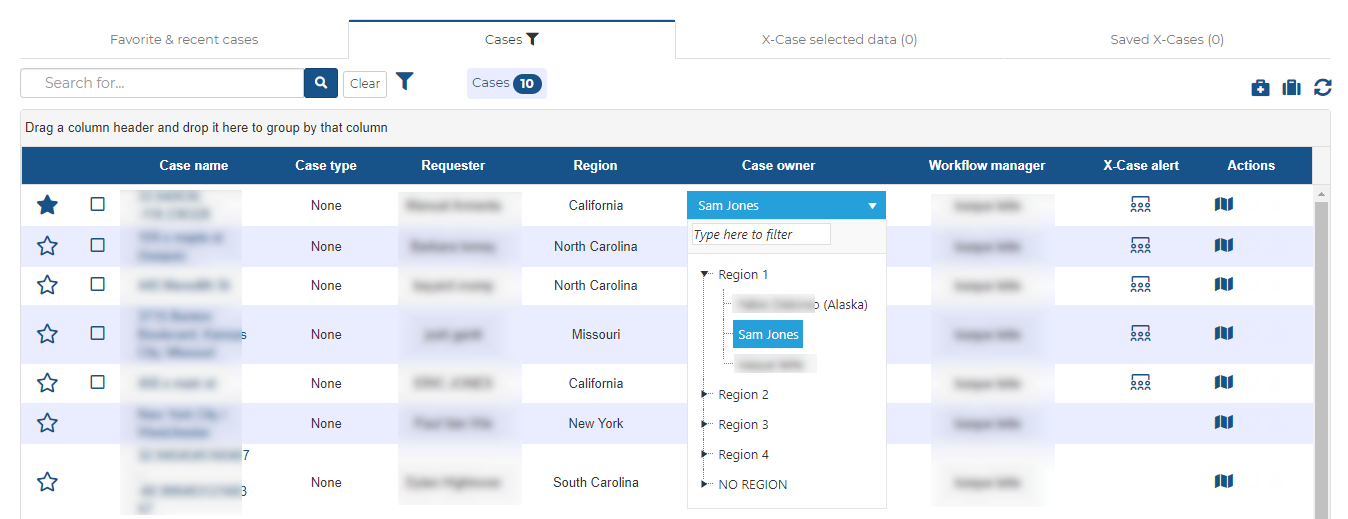The image size is (1348, 519).
Task: Open the Sam Jones case owner dropdown arrow
Action: pyautogui.click(x=872, y=206)
